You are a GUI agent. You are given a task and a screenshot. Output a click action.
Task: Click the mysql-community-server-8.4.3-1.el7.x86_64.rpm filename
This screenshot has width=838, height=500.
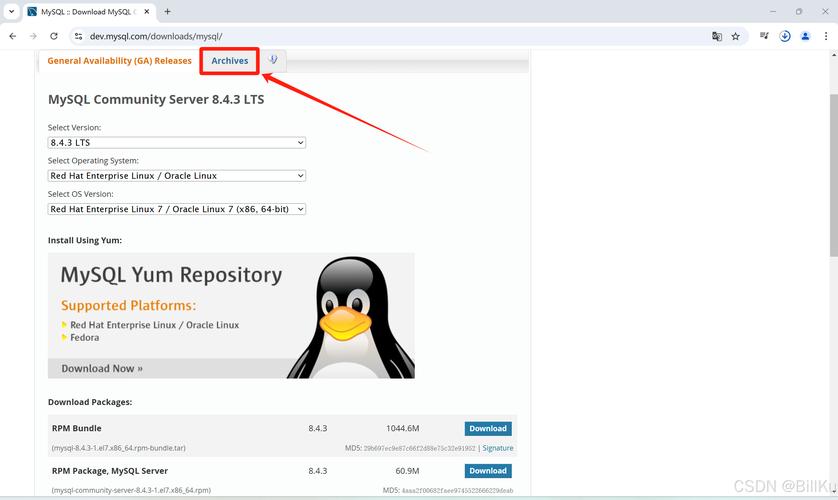[x=131, y=490]
